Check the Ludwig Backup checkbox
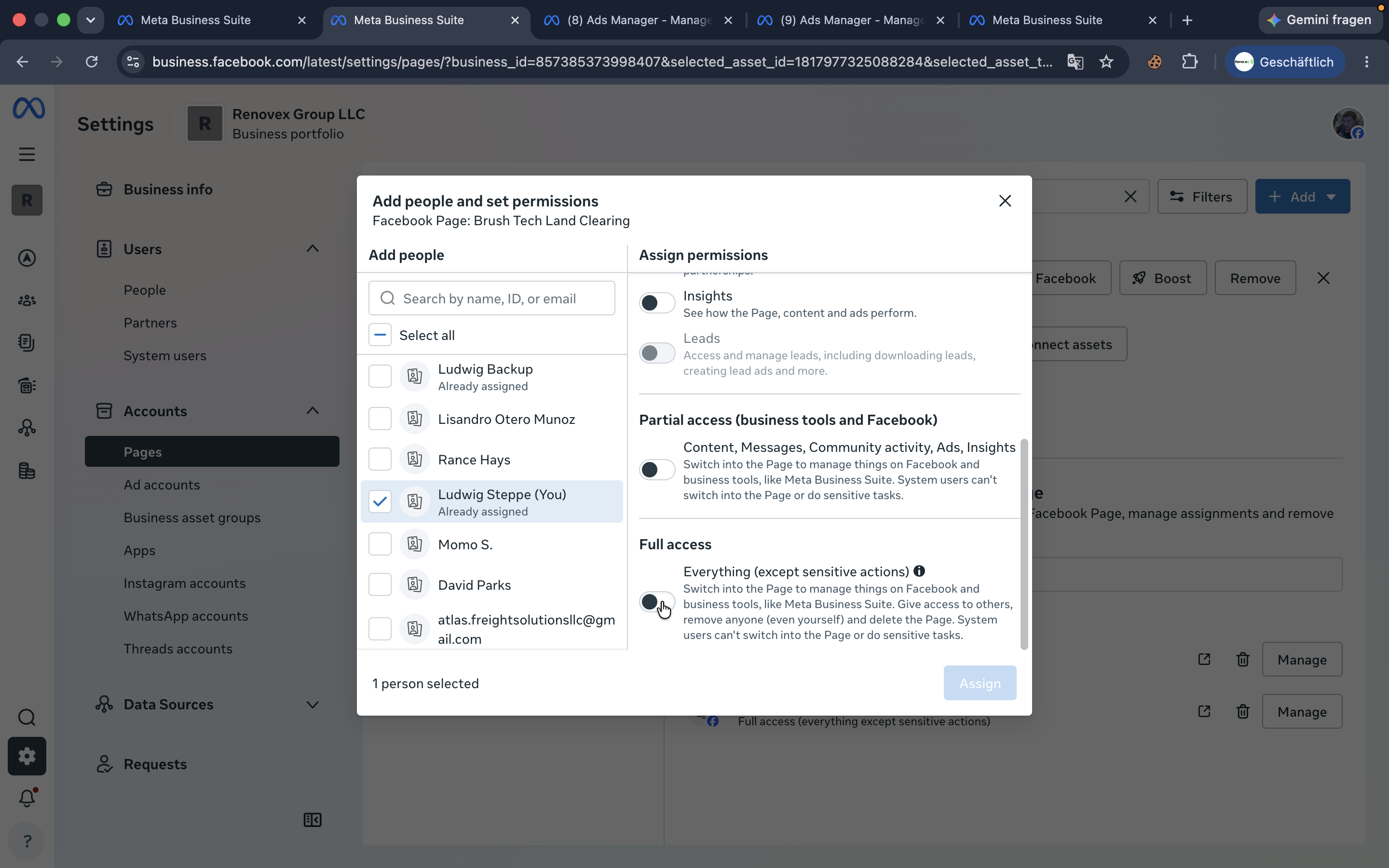Viewport: 1389px width, 868px height. coord(380,376)
